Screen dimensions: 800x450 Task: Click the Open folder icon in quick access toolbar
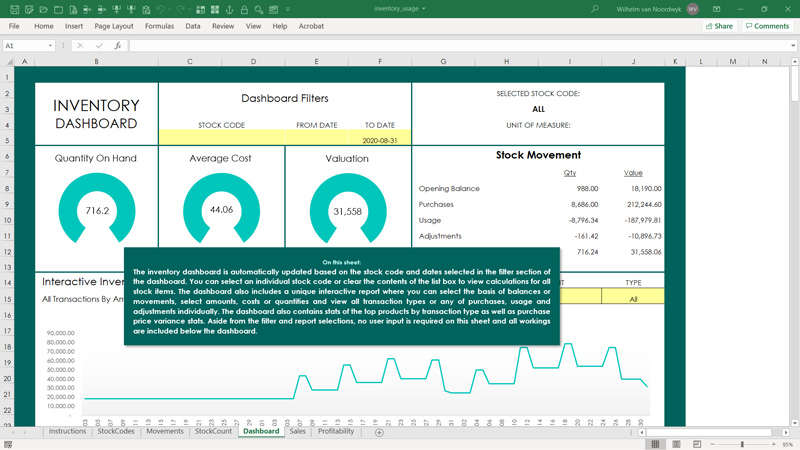point(44,9)
